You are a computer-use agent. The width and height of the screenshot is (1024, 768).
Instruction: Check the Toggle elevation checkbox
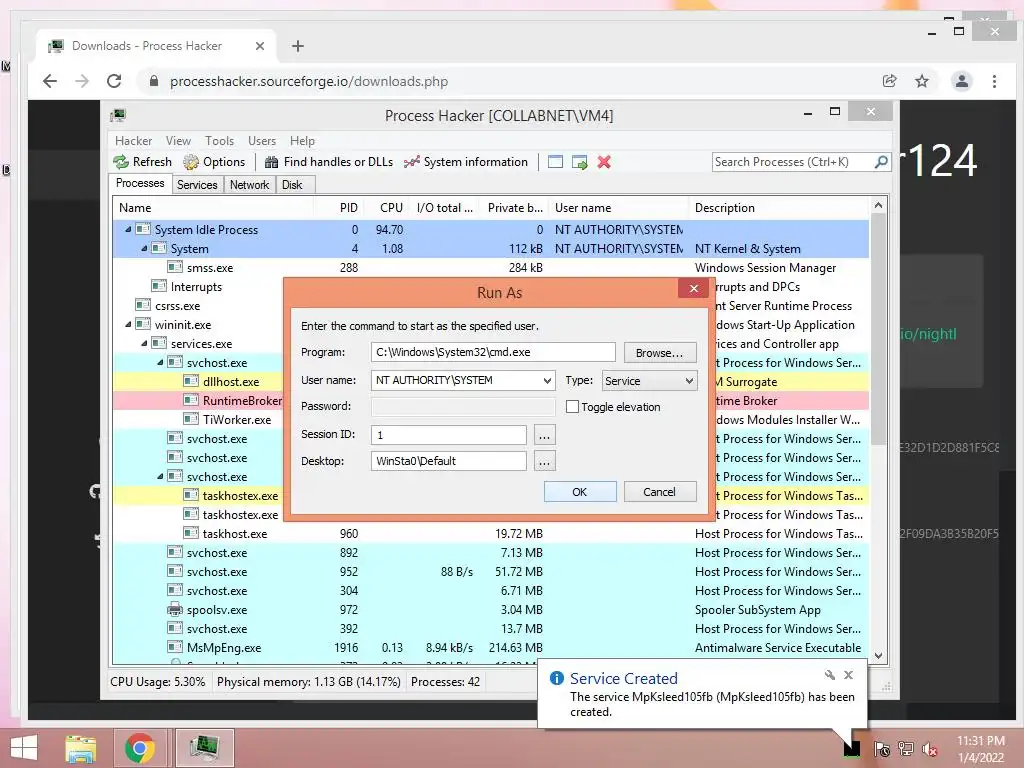click(x=572, y=407)
